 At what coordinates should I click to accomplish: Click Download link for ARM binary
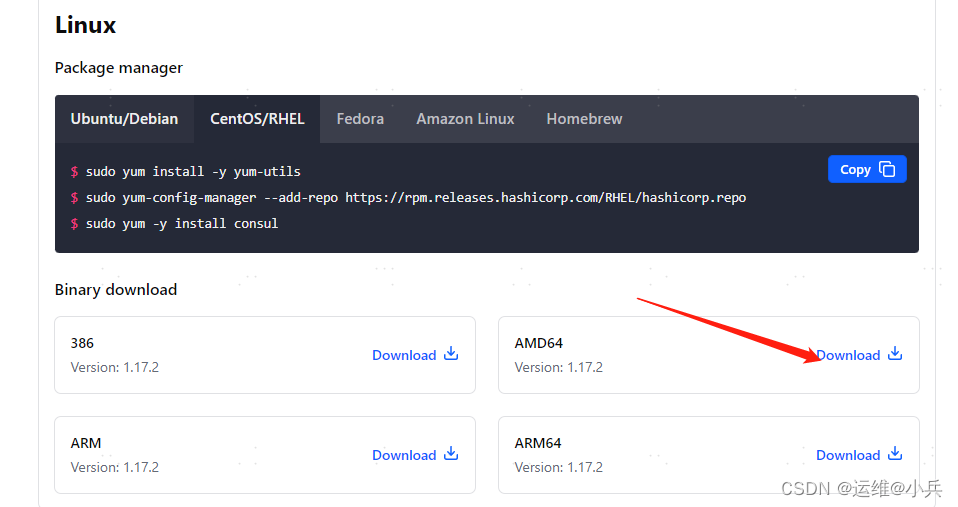[x=415, y=455]
